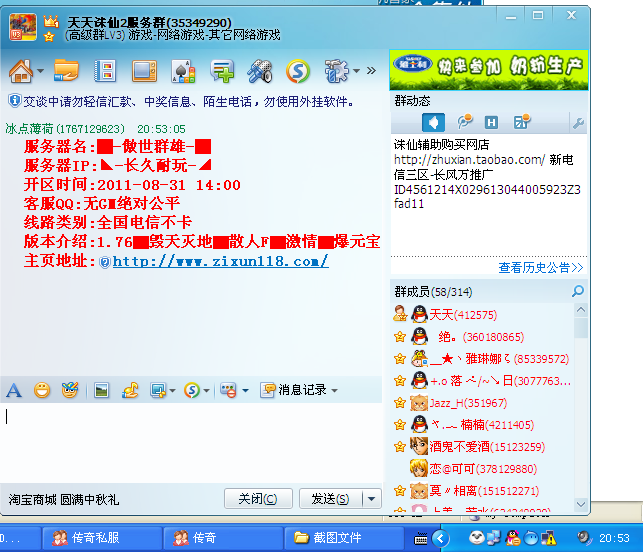Switch to 传奇 taskbar window
Viewport: 643px width, 552px height.
point(223,537)
